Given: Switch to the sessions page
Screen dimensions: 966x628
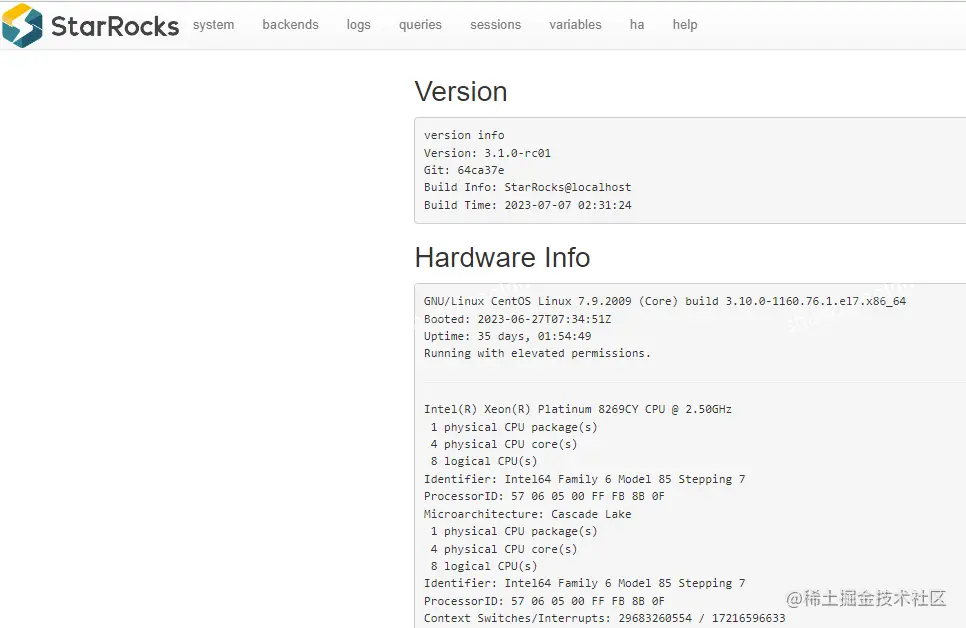Looking at the screenshot, I should coord(495,25).
